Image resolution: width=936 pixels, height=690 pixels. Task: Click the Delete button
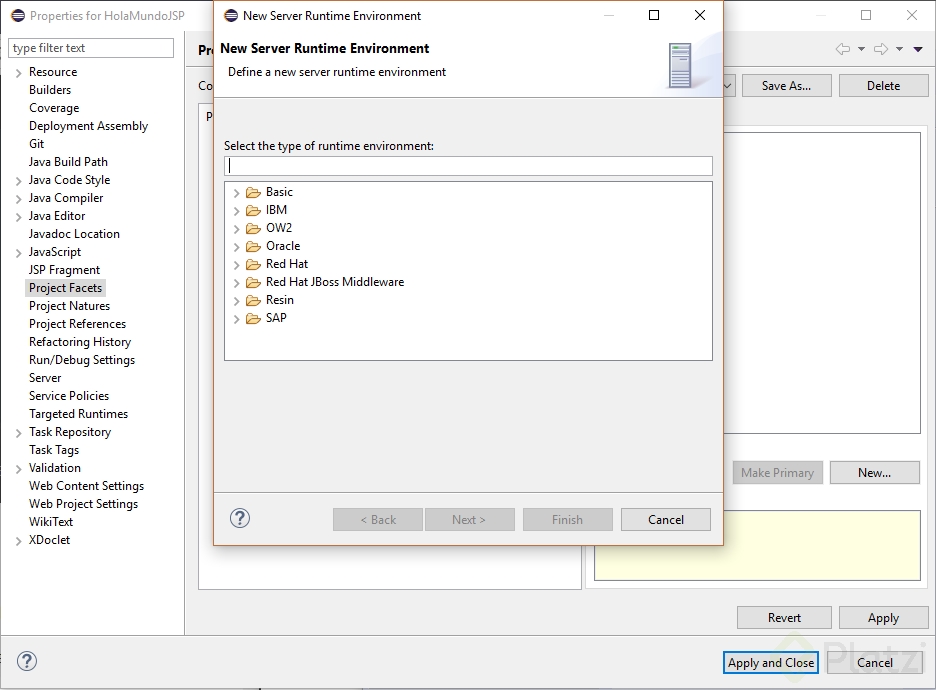click(x=883, y=85)
